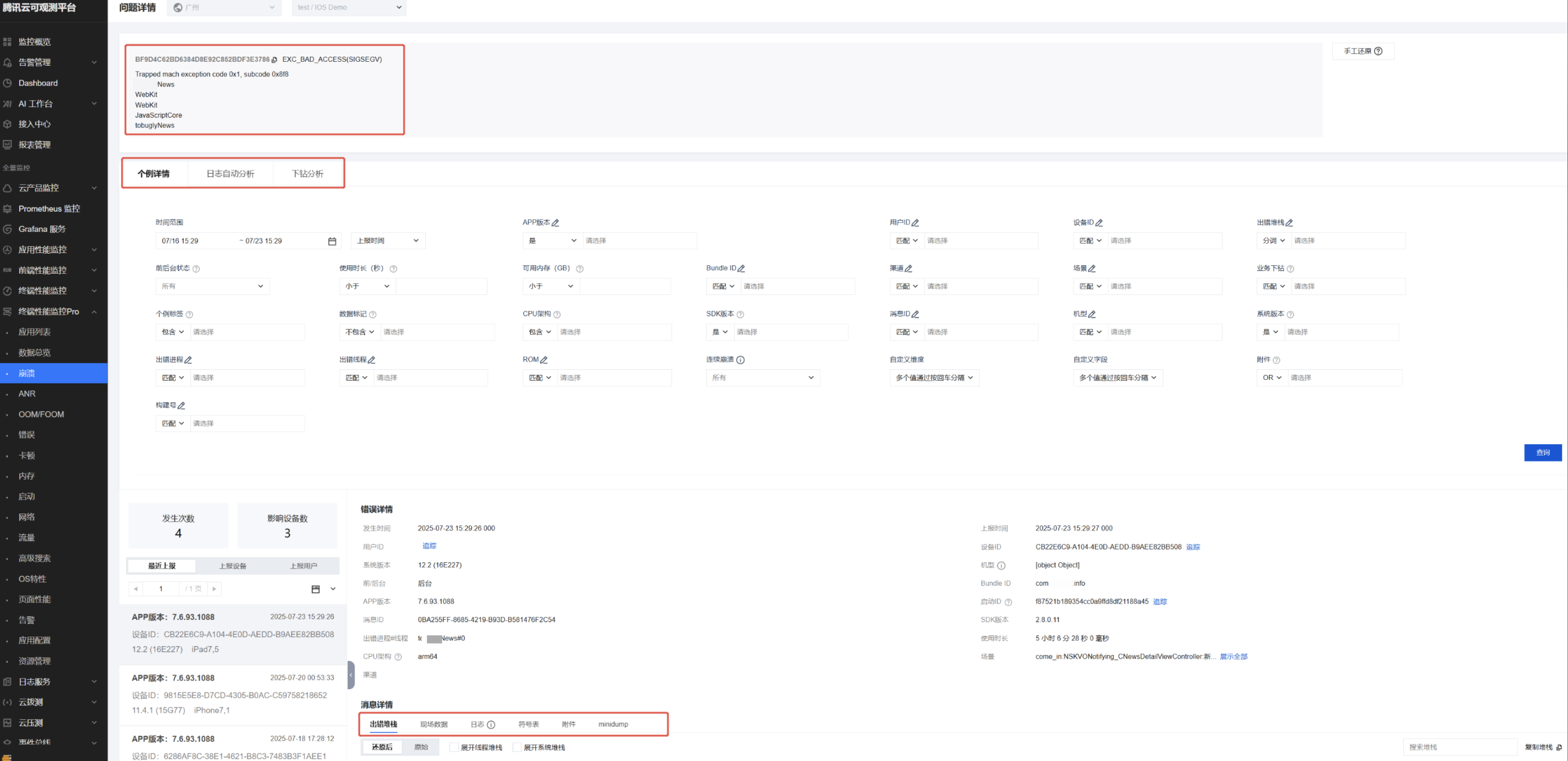Switch to 日志自动分析 tab
1568x761 pixels.
tap(230, 174)
